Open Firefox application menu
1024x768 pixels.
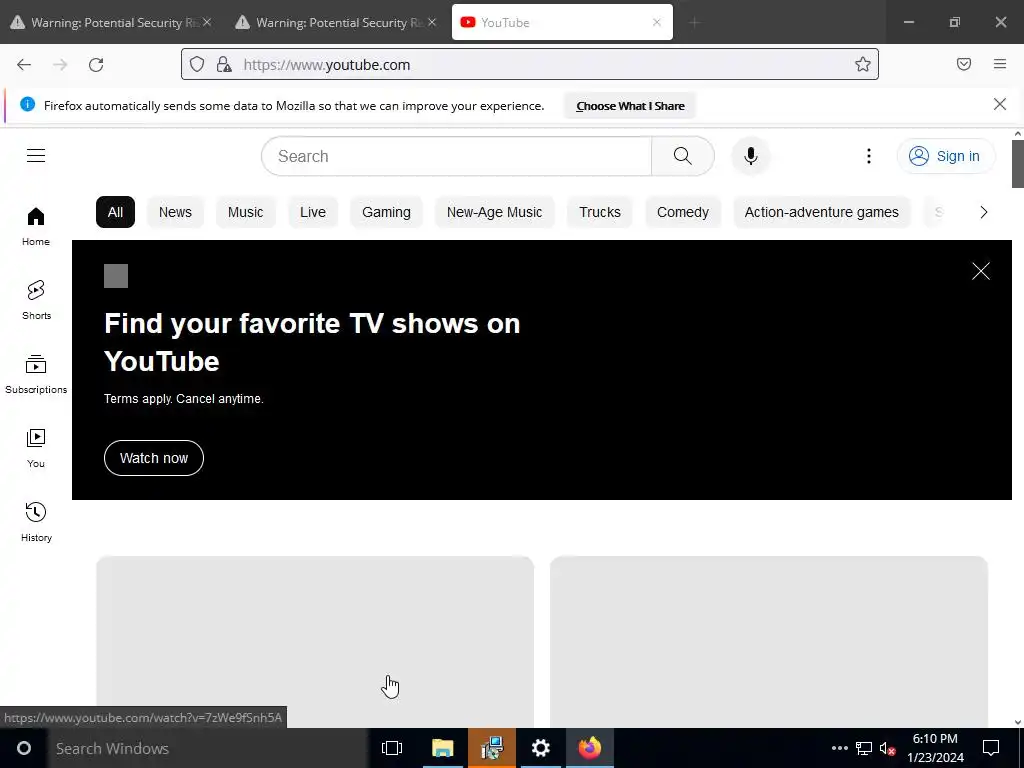(1000, 64)
